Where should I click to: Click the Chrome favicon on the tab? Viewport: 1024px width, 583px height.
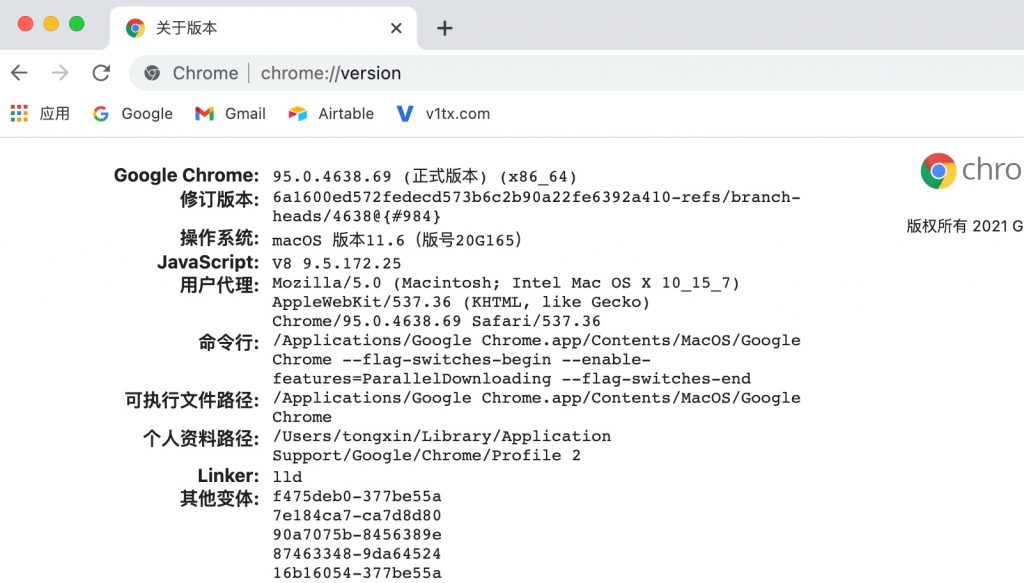click(x=135, y=28)
